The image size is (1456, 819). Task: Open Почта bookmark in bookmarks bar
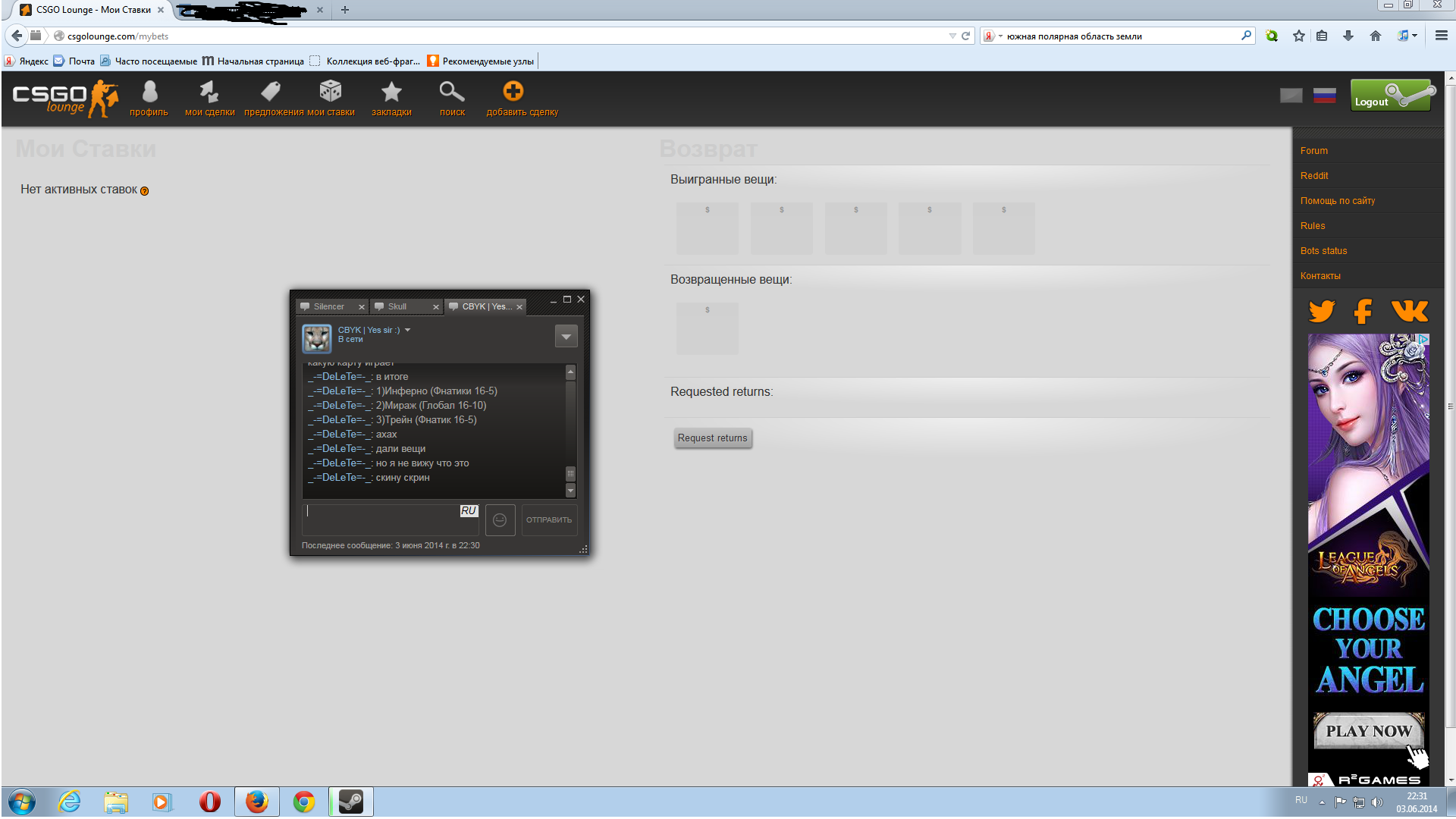[74, 61]
